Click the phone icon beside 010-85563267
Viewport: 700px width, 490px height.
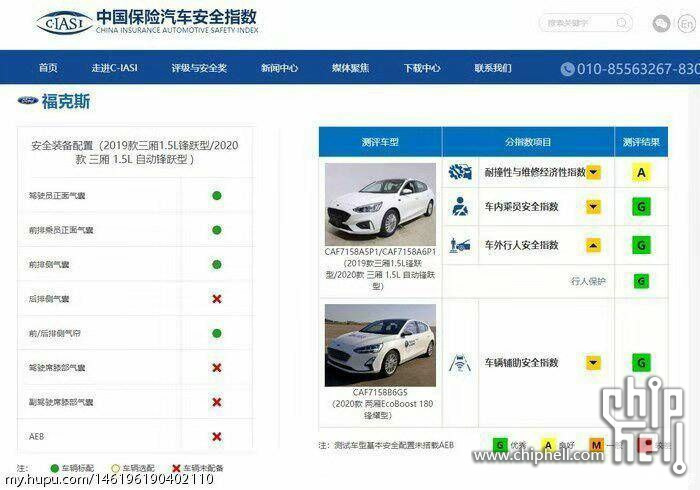click(x=567, y=69)
